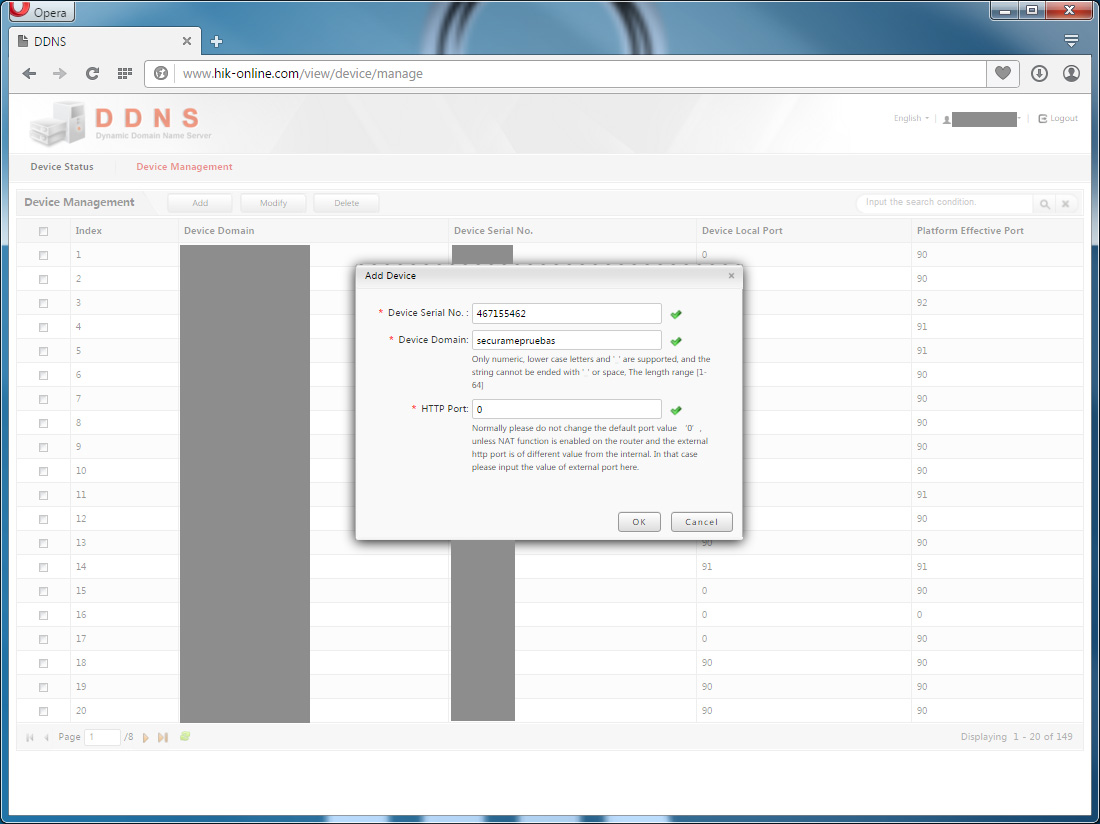
Task: Sort by Device Serial No. column header
Action: [x=572, y=231]
